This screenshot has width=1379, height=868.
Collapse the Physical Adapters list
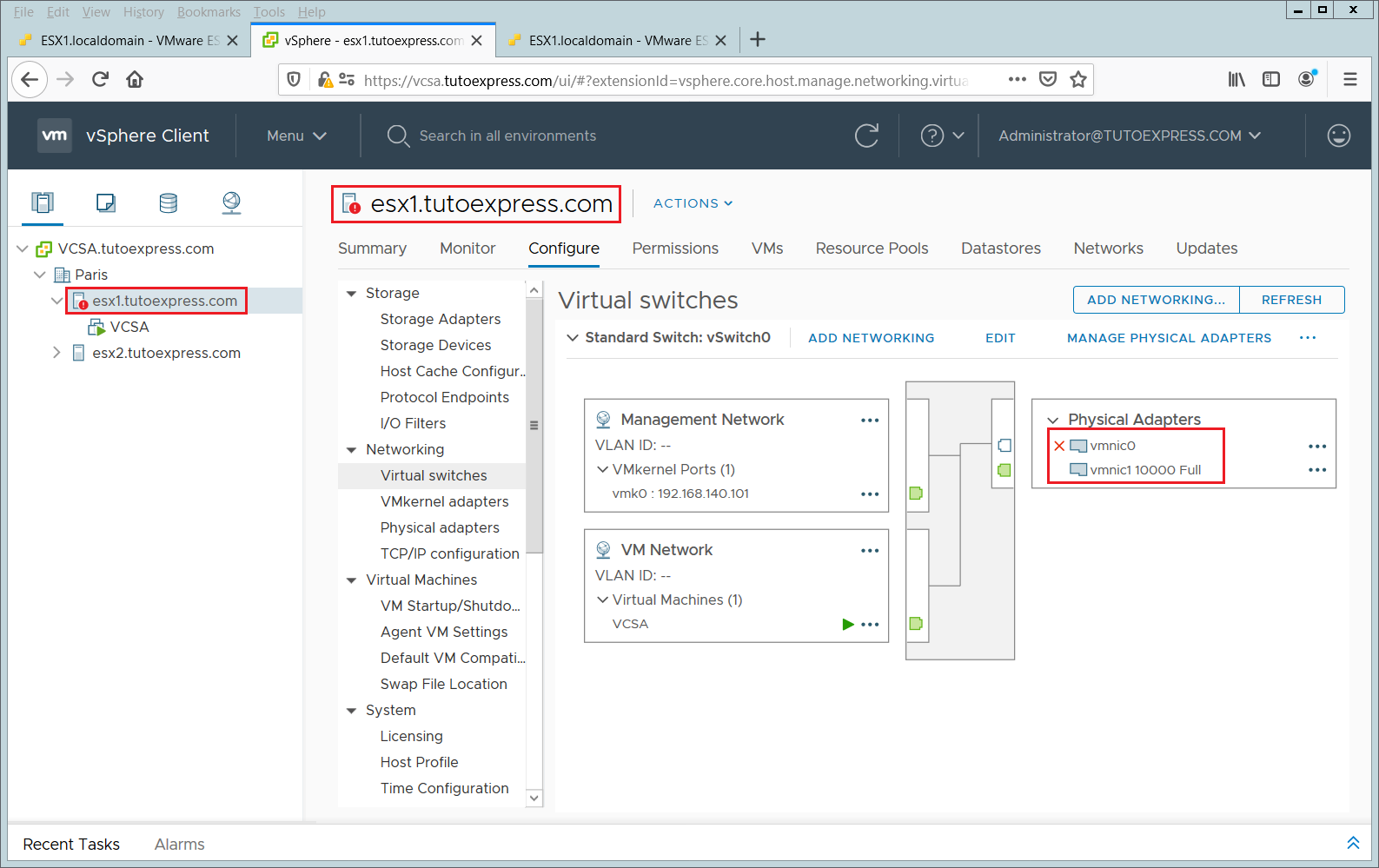point(1053,421)
